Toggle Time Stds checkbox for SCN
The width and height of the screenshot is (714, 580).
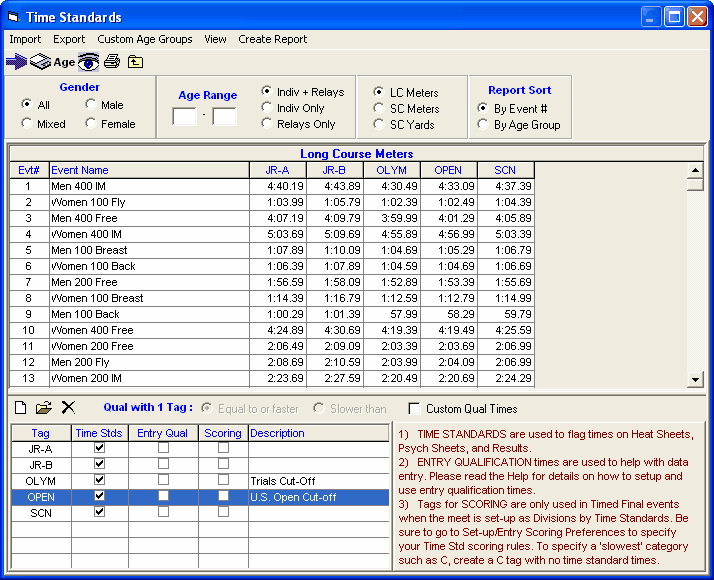coord(99,512)
